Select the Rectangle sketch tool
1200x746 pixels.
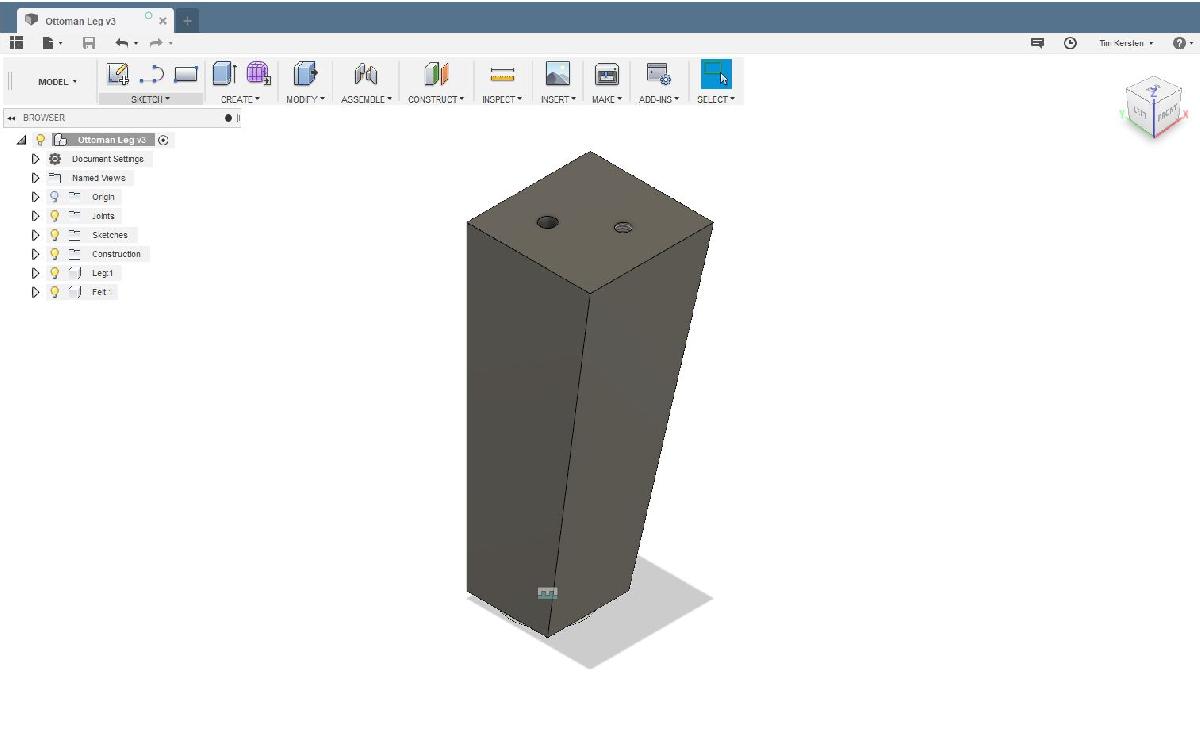click(x=186, y=74)
